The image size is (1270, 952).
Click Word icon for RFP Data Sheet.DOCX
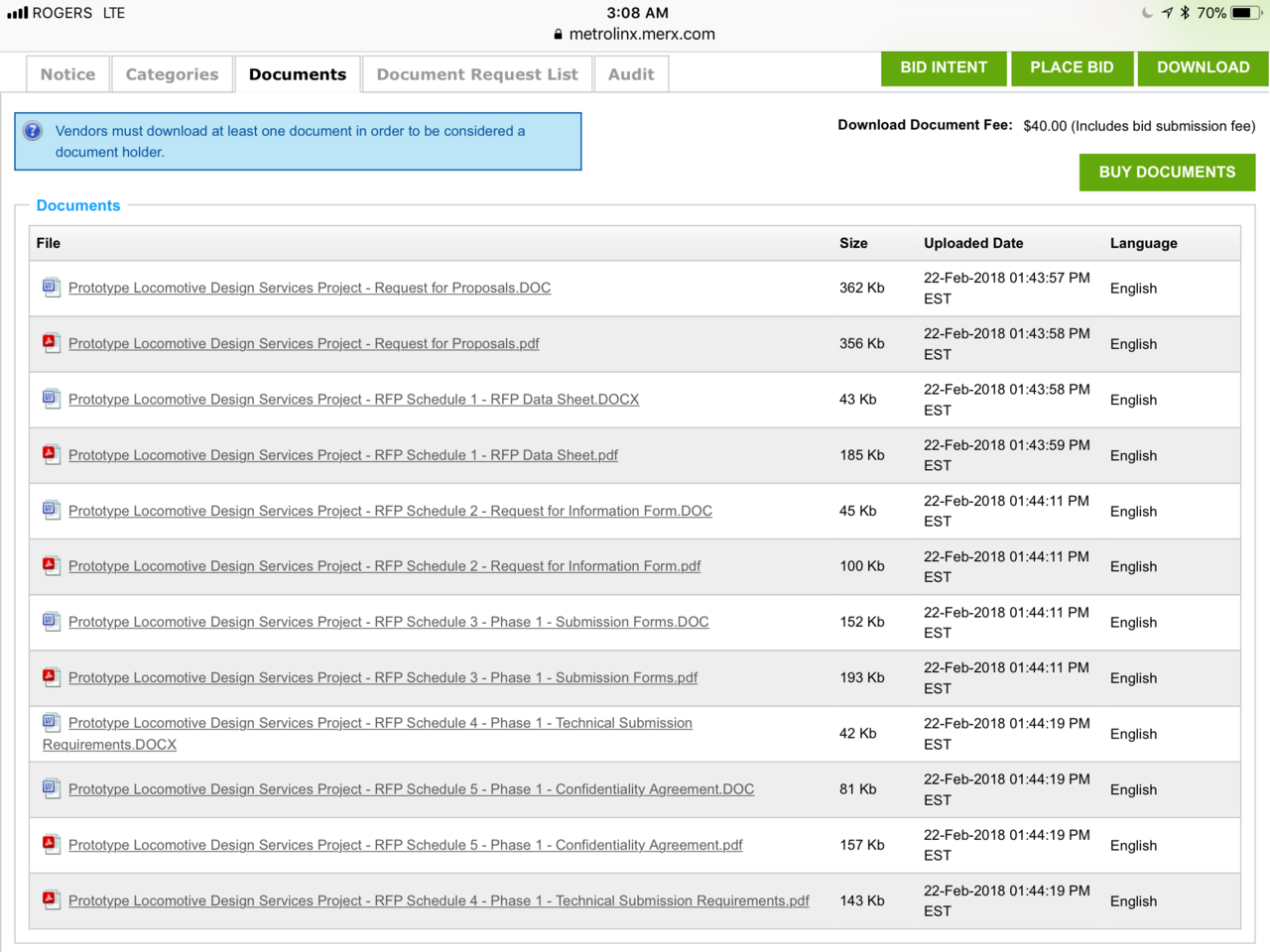[x=51, y=399]
